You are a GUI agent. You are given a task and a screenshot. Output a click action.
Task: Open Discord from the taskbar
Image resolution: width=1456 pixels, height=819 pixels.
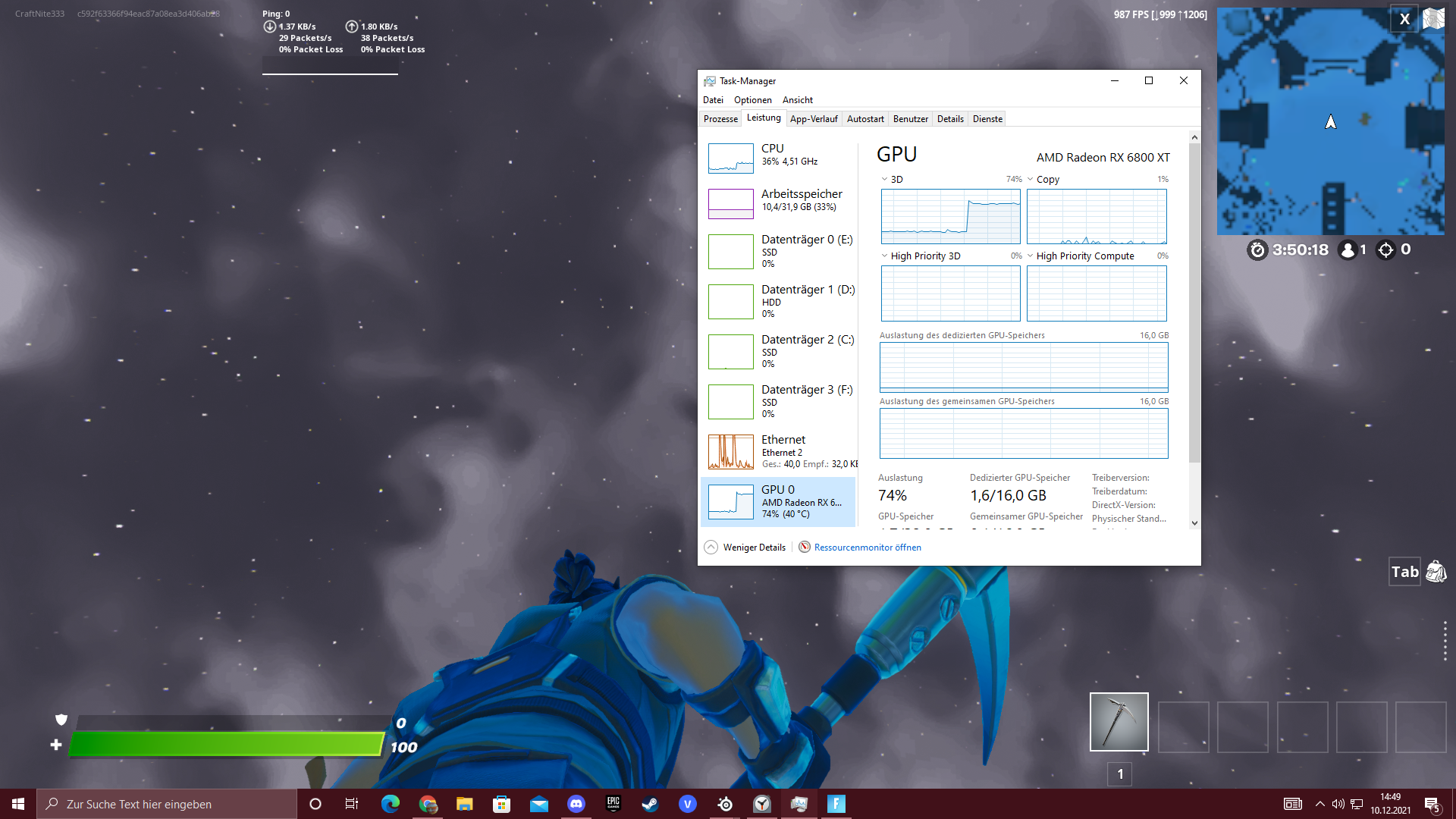point(576,804)
